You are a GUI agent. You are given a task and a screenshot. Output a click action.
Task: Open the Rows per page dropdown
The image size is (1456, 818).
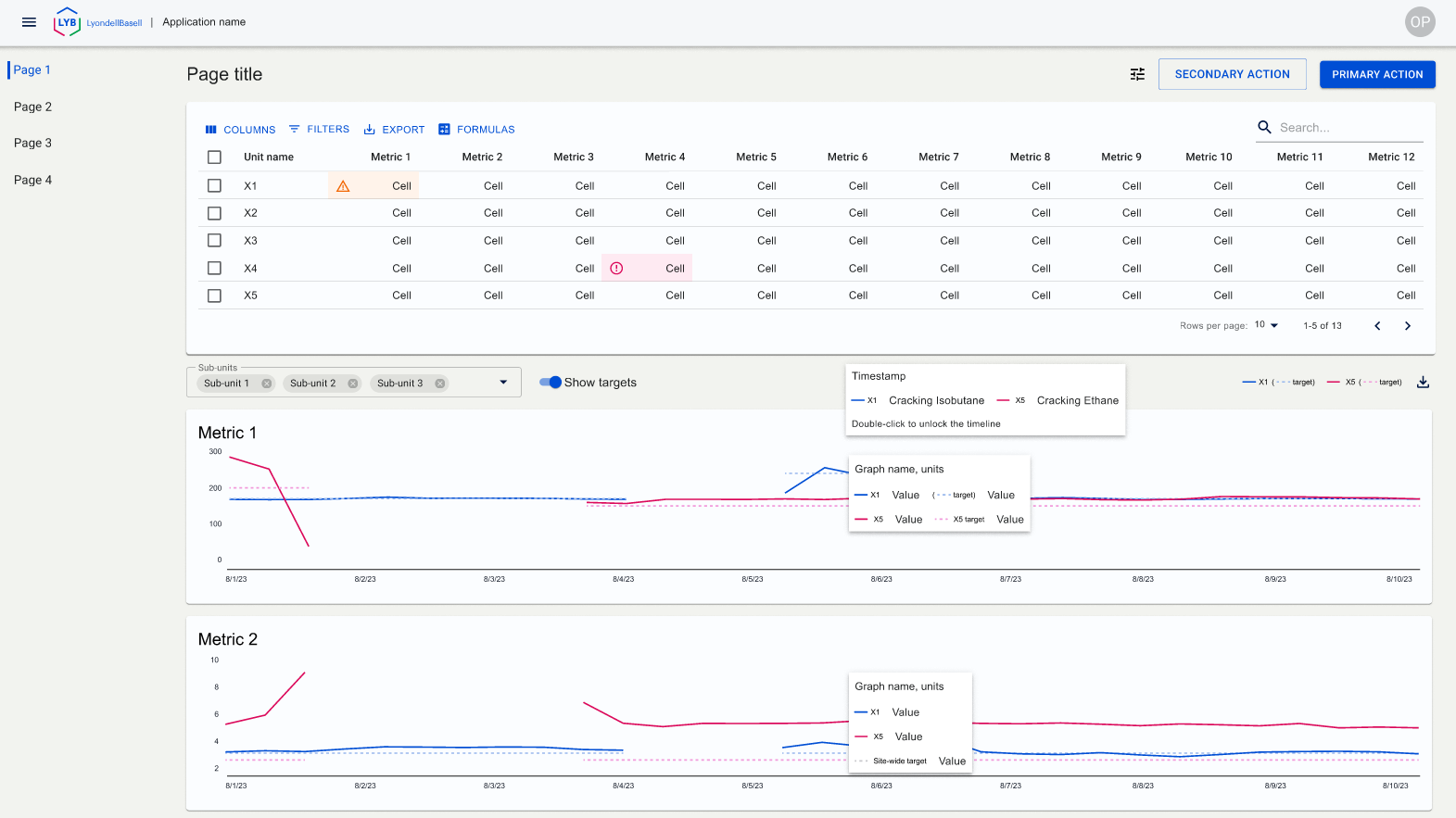(x=1266, y=325)
